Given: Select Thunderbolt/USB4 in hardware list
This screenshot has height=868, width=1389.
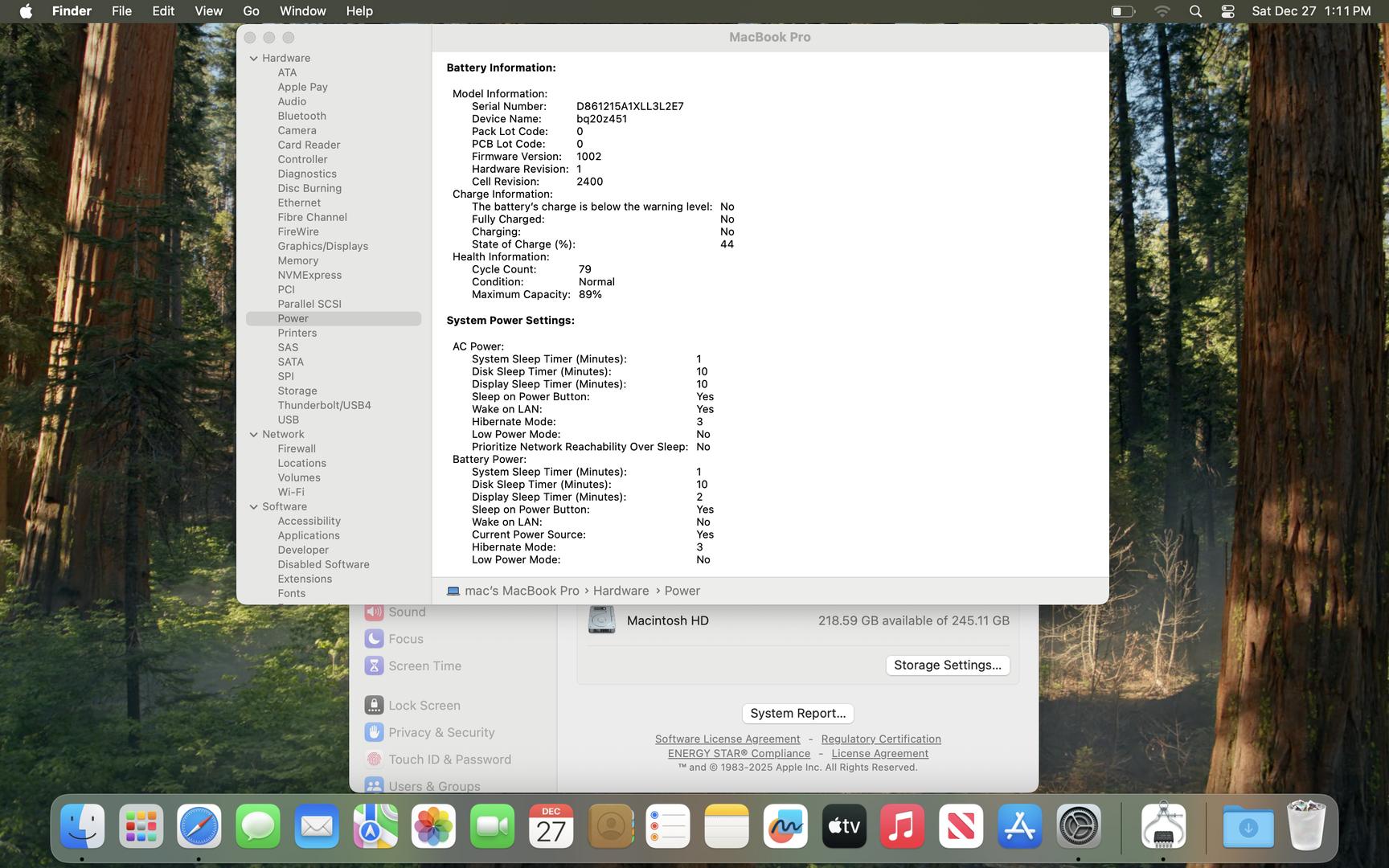Looking at the screenshot, I should 324,405.
